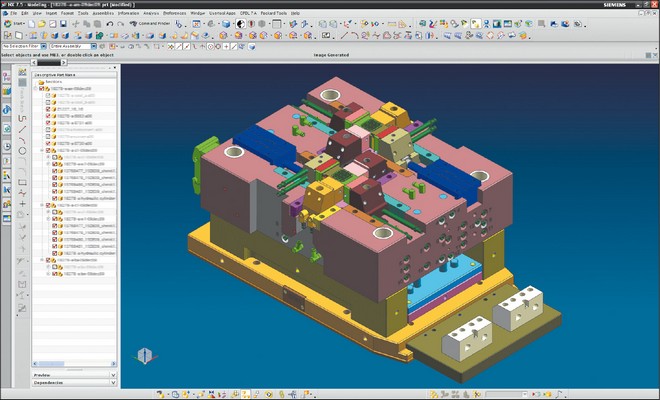Click the Arc sketch tool icon
The image size is (660, 400).
22,141
